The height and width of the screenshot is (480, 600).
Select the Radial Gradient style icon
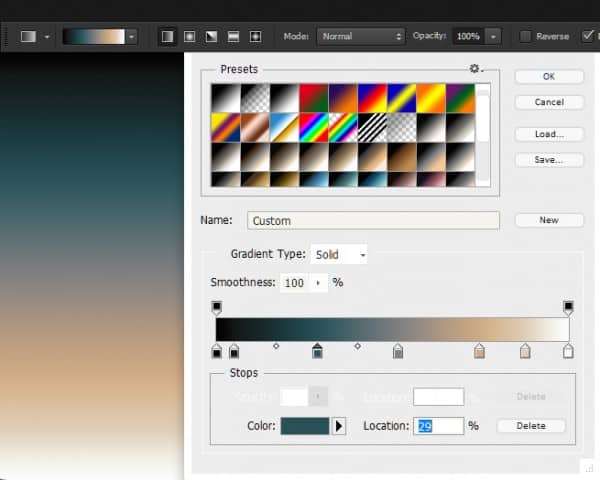188,36
